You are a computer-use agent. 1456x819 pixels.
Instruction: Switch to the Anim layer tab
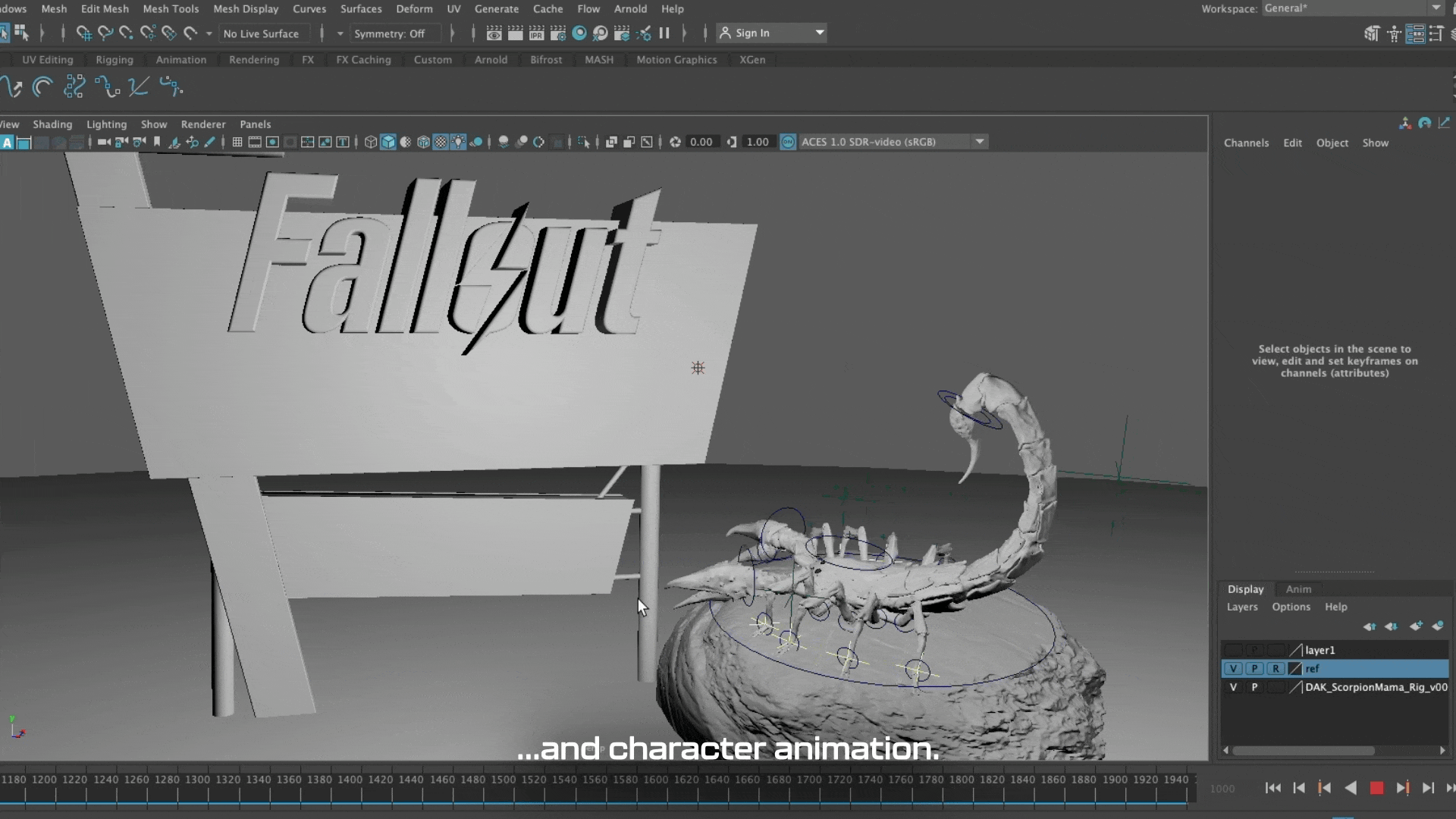[x=1298, y=589]
